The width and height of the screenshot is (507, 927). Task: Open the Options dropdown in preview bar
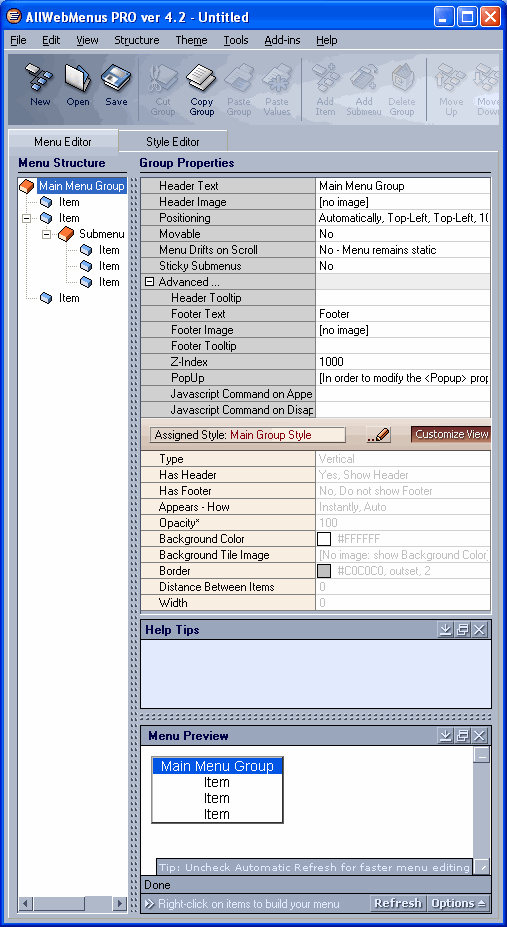[x=459, y=903]
